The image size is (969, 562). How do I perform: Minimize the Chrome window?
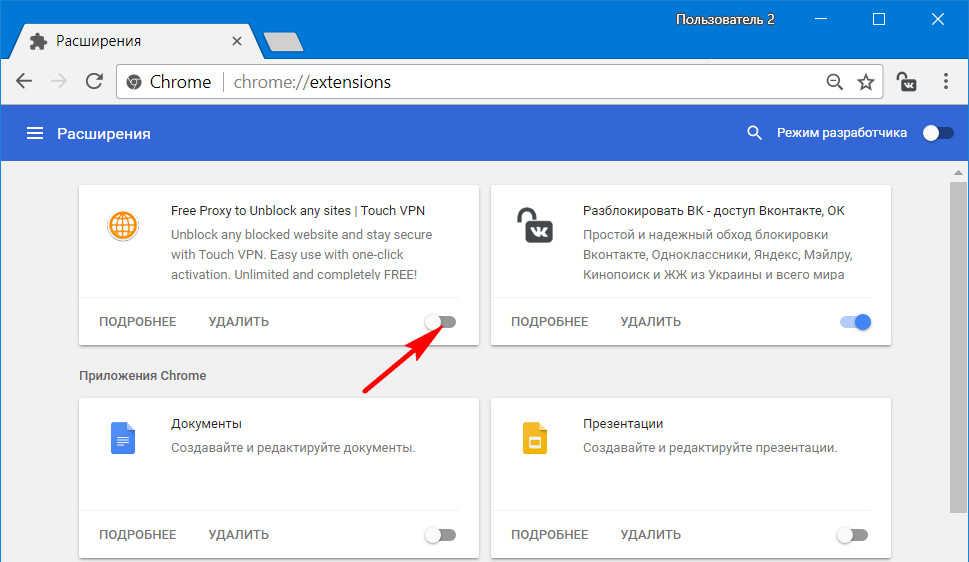[821, 19]
